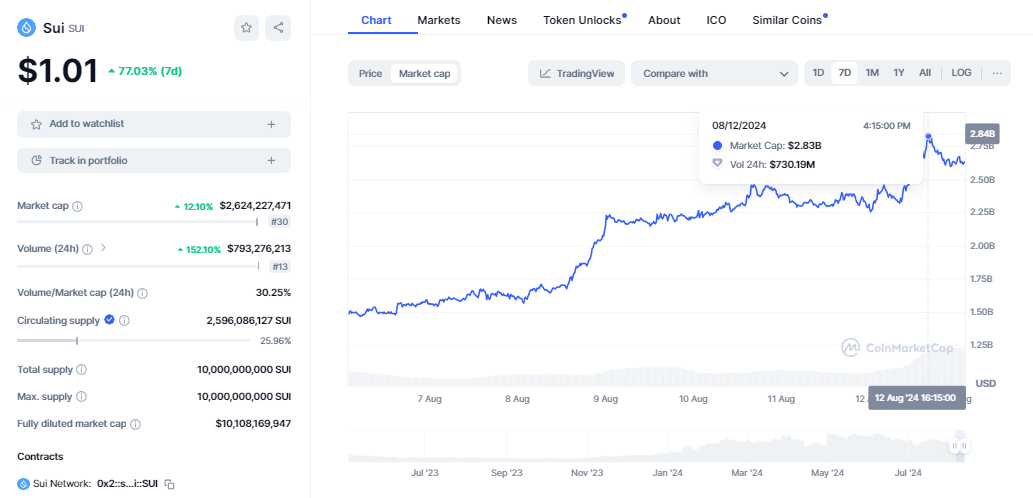Open the Token Unlocks tab

582,20
